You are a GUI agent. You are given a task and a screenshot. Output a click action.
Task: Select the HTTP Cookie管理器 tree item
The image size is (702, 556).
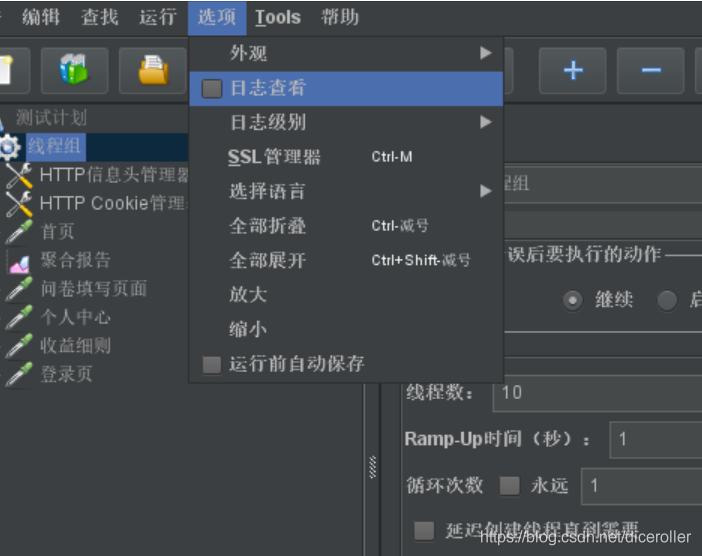(114, 204)
